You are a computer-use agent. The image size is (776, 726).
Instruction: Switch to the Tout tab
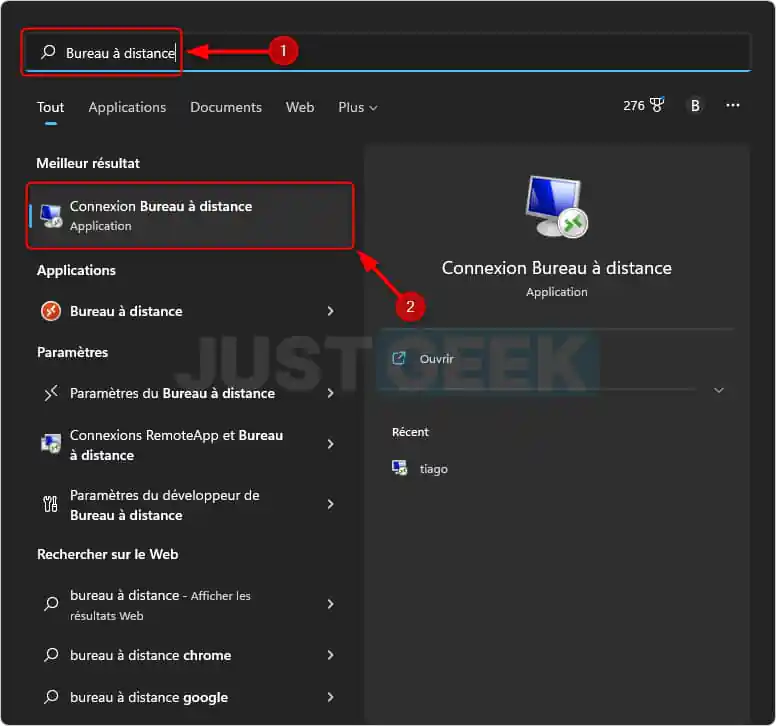click(x=50, y=107)
